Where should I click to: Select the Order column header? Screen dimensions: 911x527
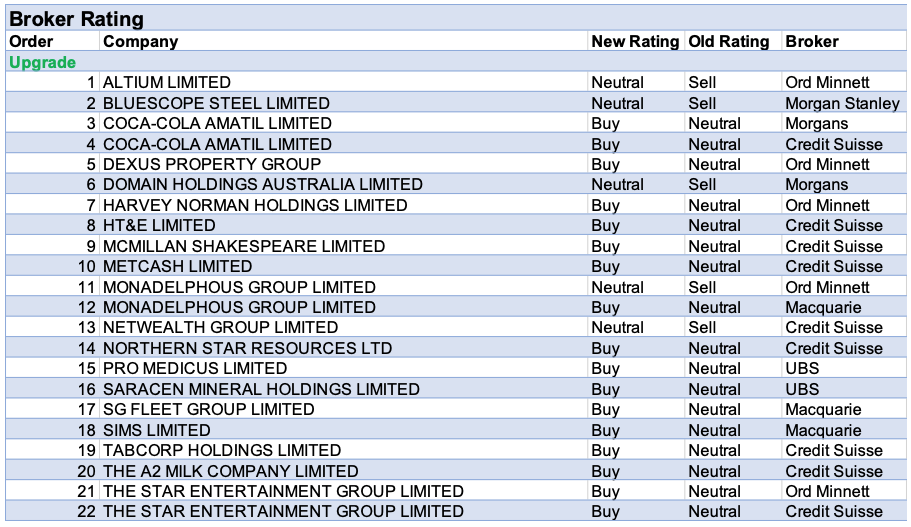31,42
